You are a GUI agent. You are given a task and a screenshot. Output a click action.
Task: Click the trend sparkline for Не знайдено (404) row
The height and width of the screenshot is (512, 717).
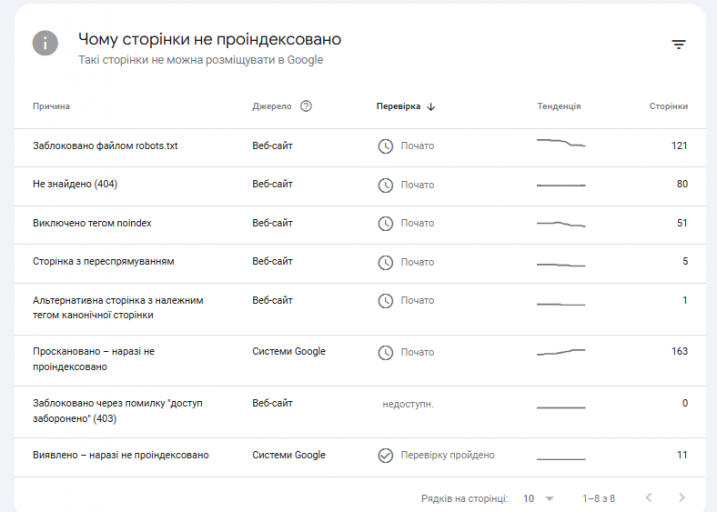click(561, 185)
